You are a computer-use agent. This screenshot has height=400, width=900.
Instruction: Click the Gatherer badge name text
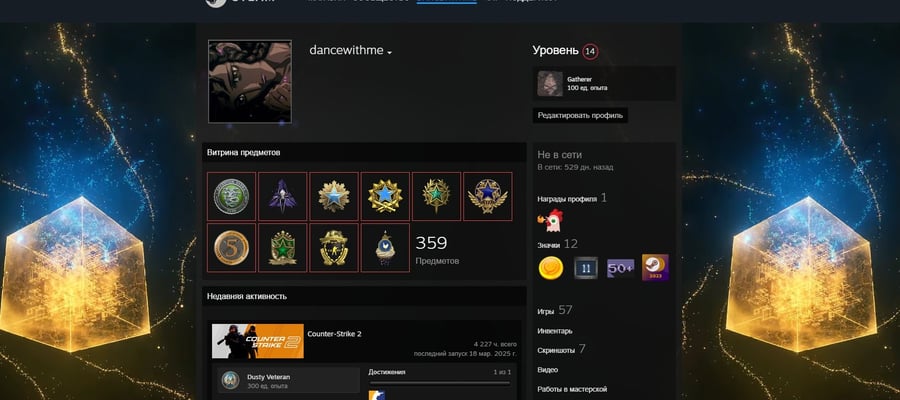tap(580, 79)
